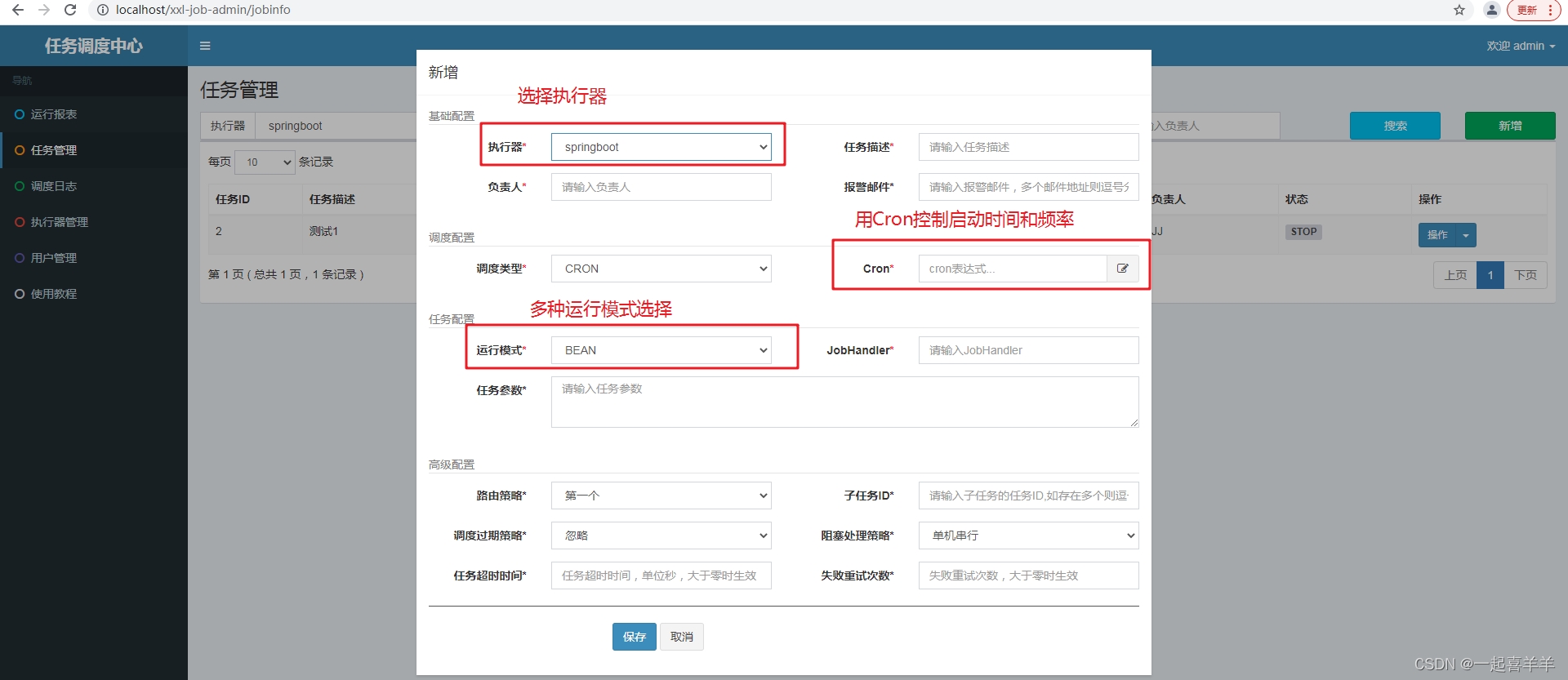Go to 下页 next page
The height and width of the screenshot is (680, 1568).
(x=1526, y=275)
